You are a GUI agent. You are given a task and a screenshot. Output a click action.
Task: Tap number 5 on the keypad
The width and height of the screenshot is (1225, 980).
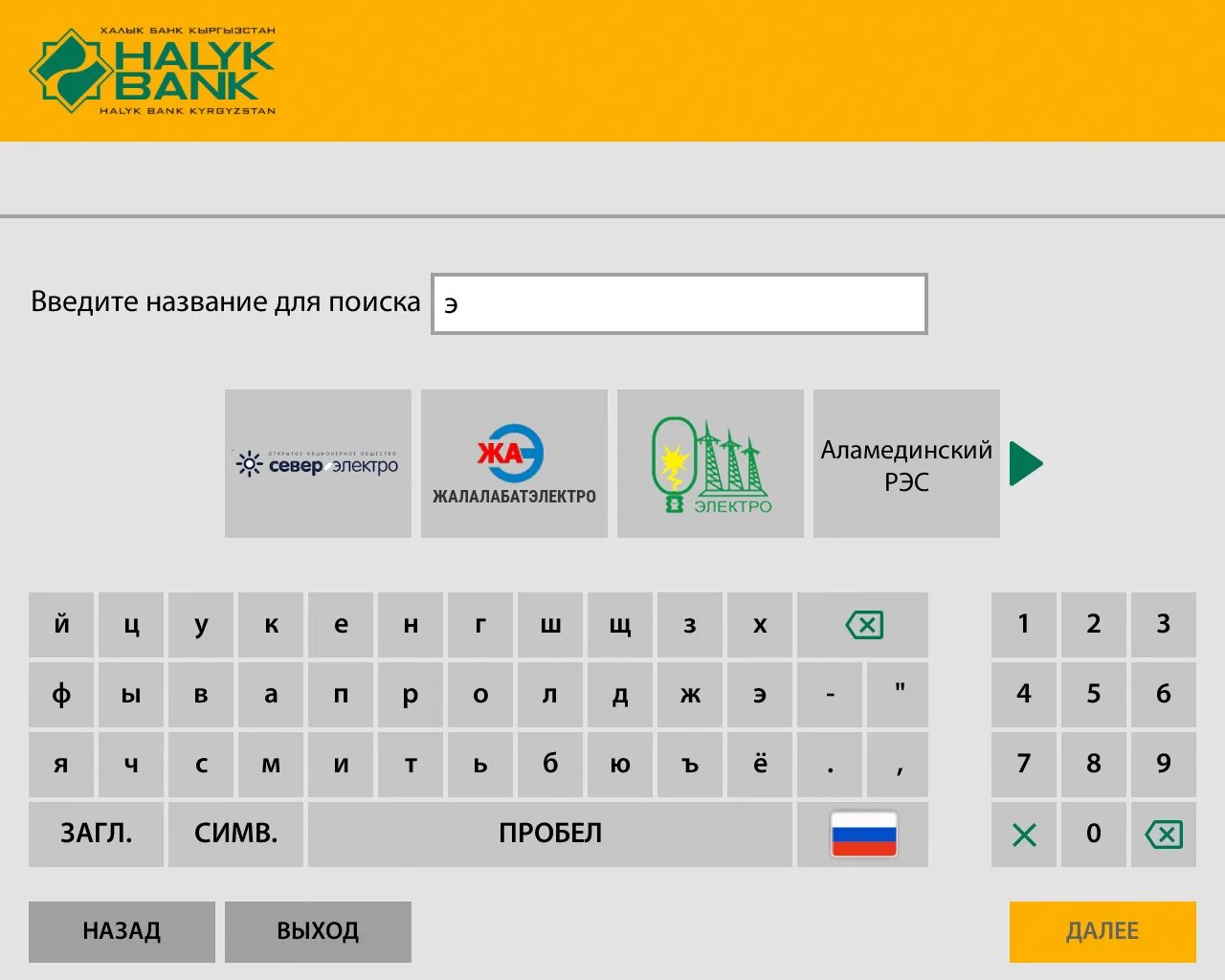tap(1094, 695)
